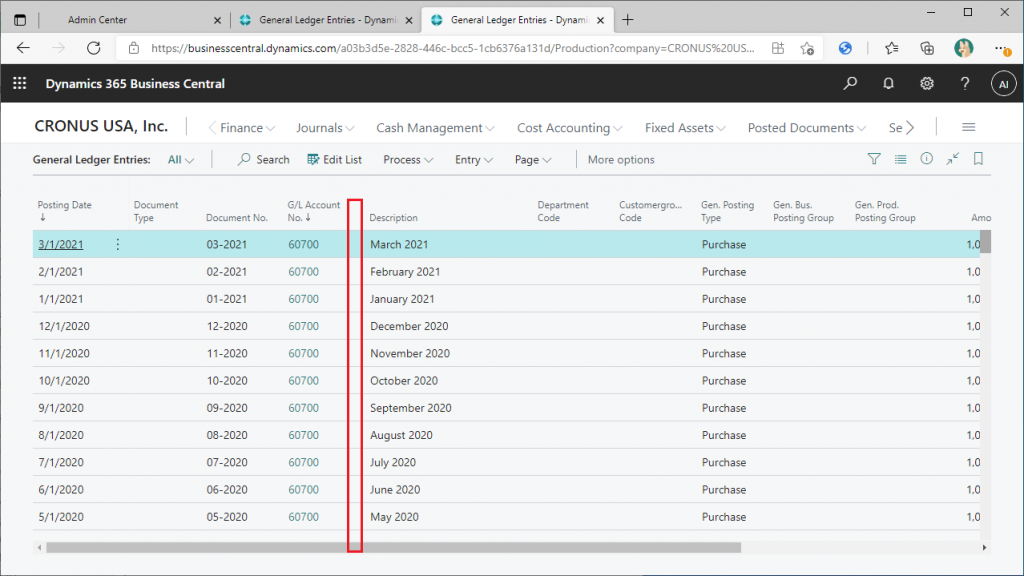This screenshot has height=576, width=1024.
Task: Click the collapse page arrows icon
Action: click(x=953, y=159)
